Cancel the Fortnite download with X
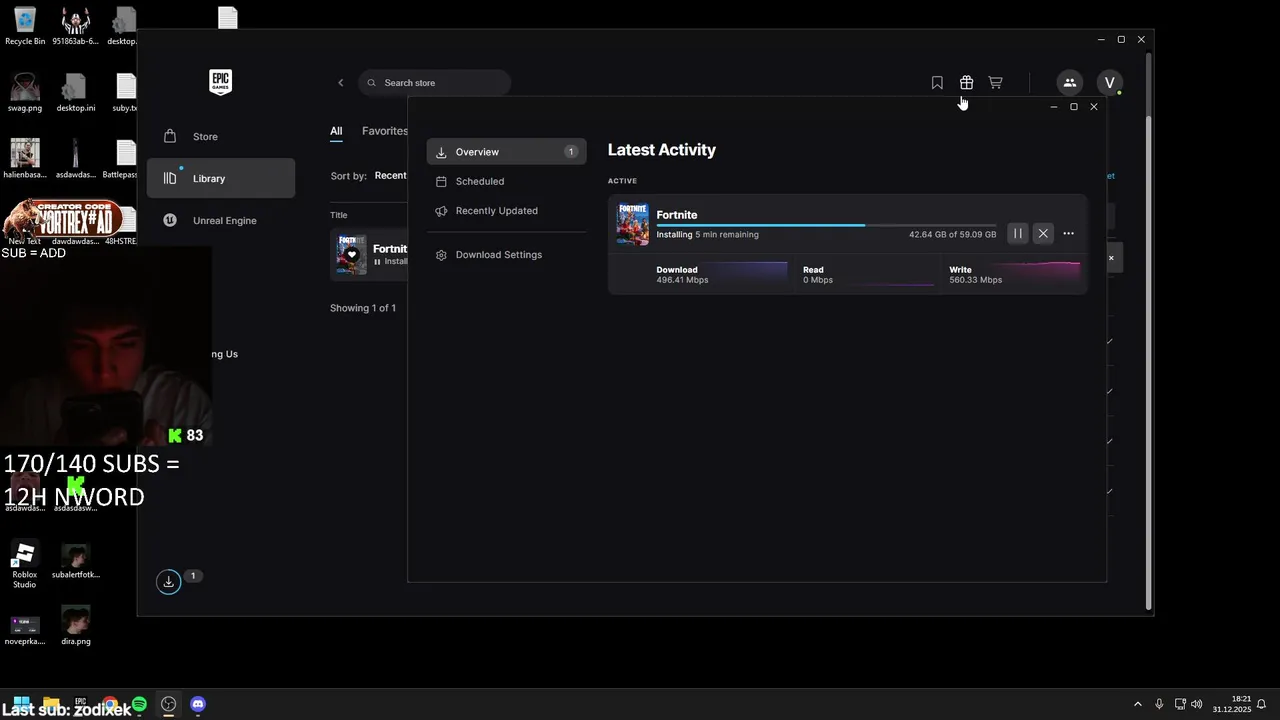Screen dimensions: 1280x720 point(1043,233)
